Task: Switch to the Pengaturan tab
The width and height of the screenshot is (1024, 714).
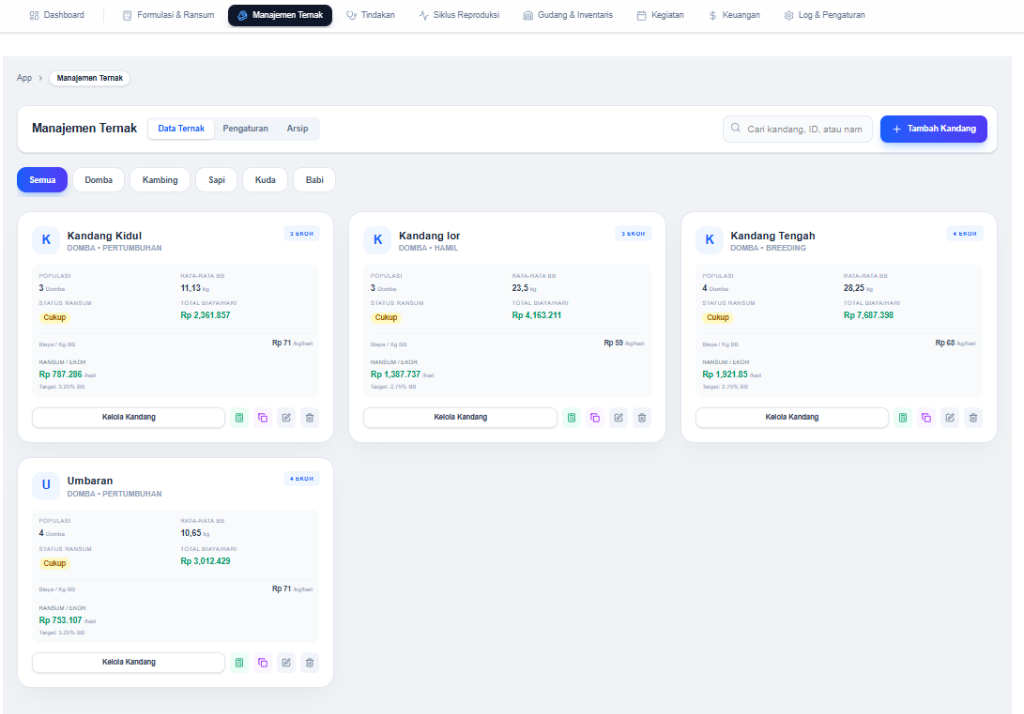Action: pyautogui.click(x=245, y=129)
